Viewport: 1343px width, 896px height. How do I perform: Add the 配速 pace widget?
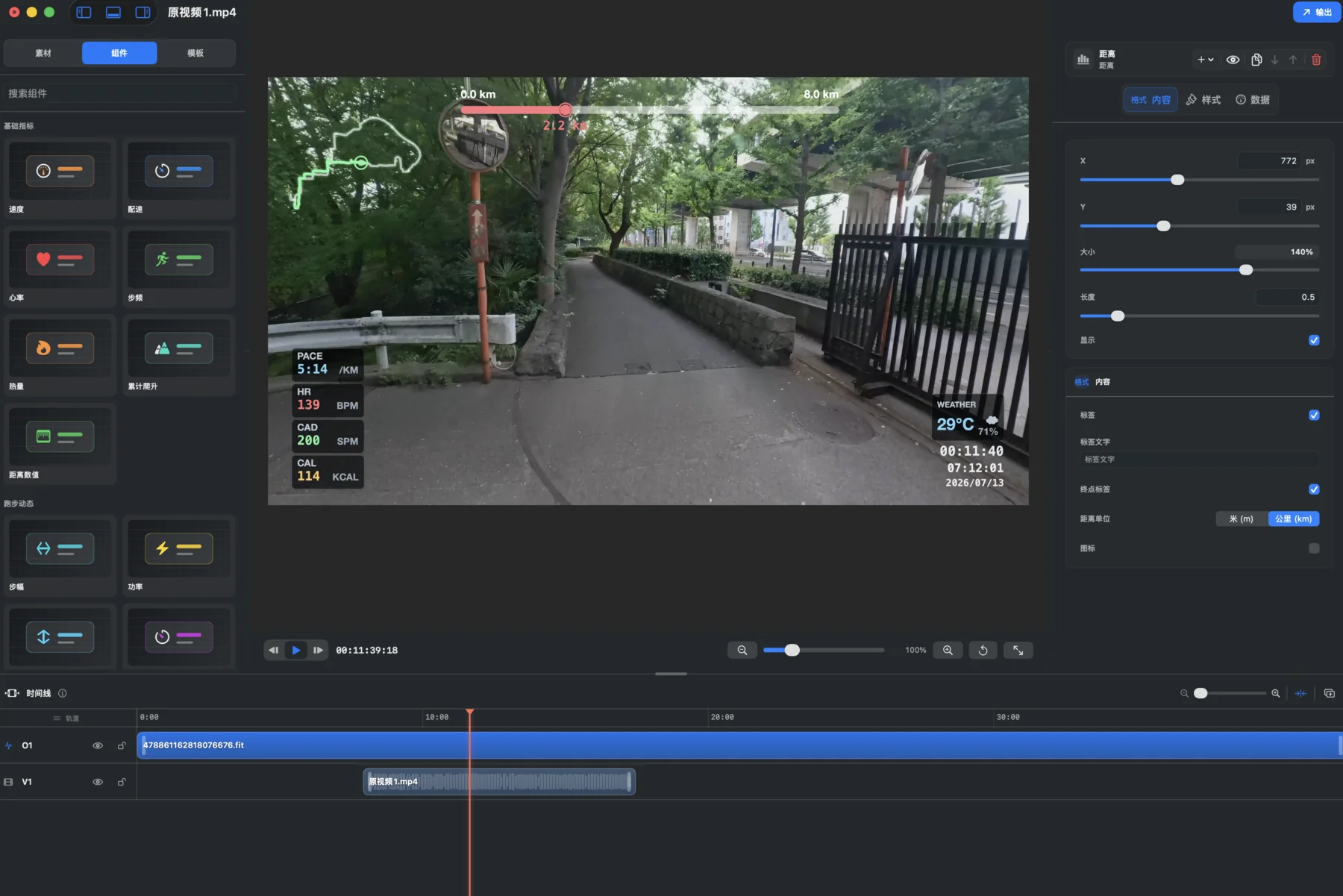[x=179, y=178]
